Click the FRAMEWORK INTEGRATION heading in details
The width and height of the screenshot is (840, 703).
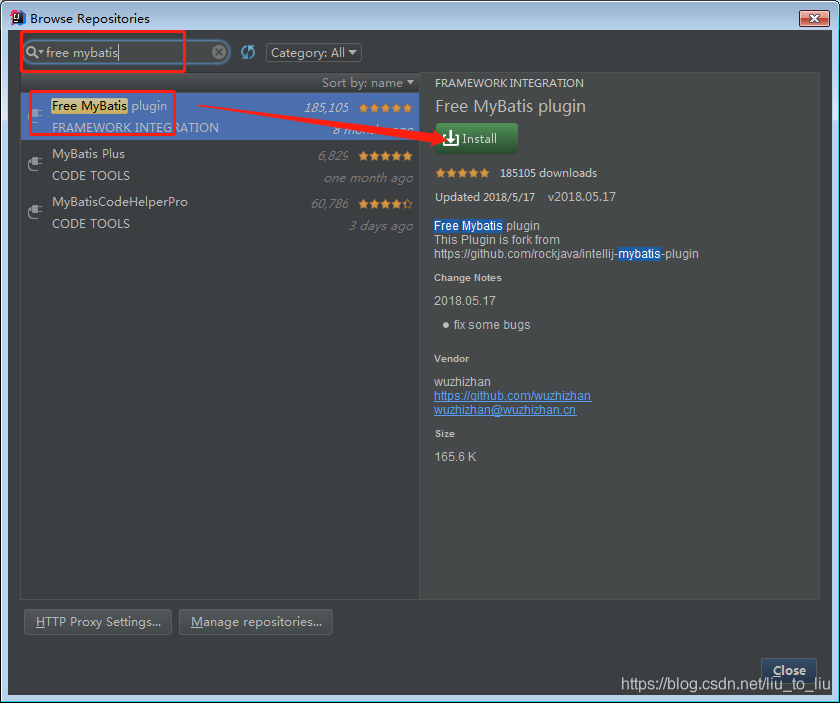click(509, 83)
